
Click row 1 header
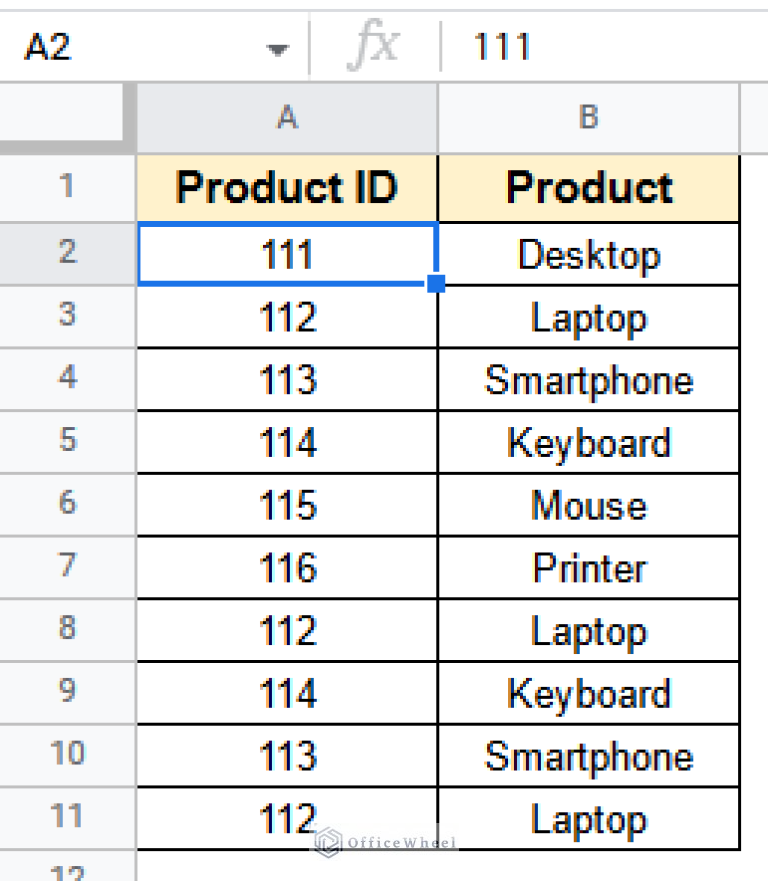point(65,187)
